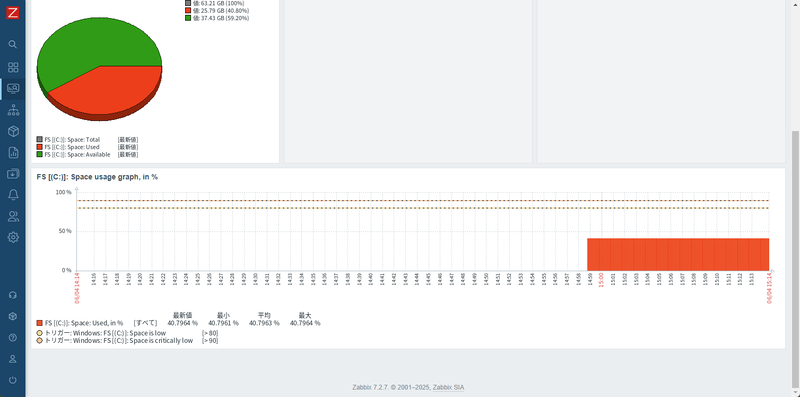Click the 100 % y-axis label
Viewport: 800px width, 397px height.
coord(63,192)
